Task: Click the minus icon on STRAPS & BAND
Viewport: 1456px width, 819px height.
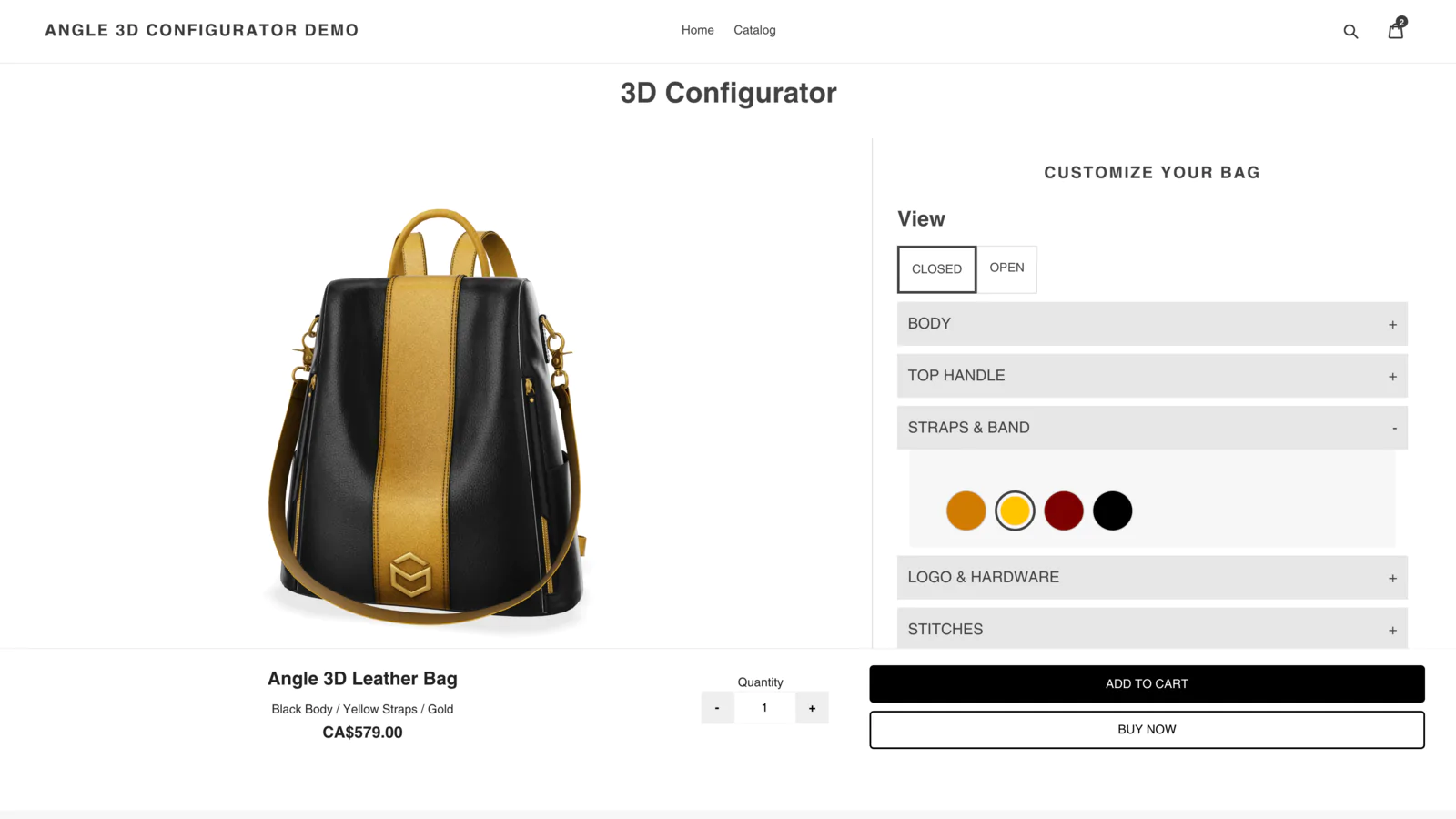Action: 1394,428
